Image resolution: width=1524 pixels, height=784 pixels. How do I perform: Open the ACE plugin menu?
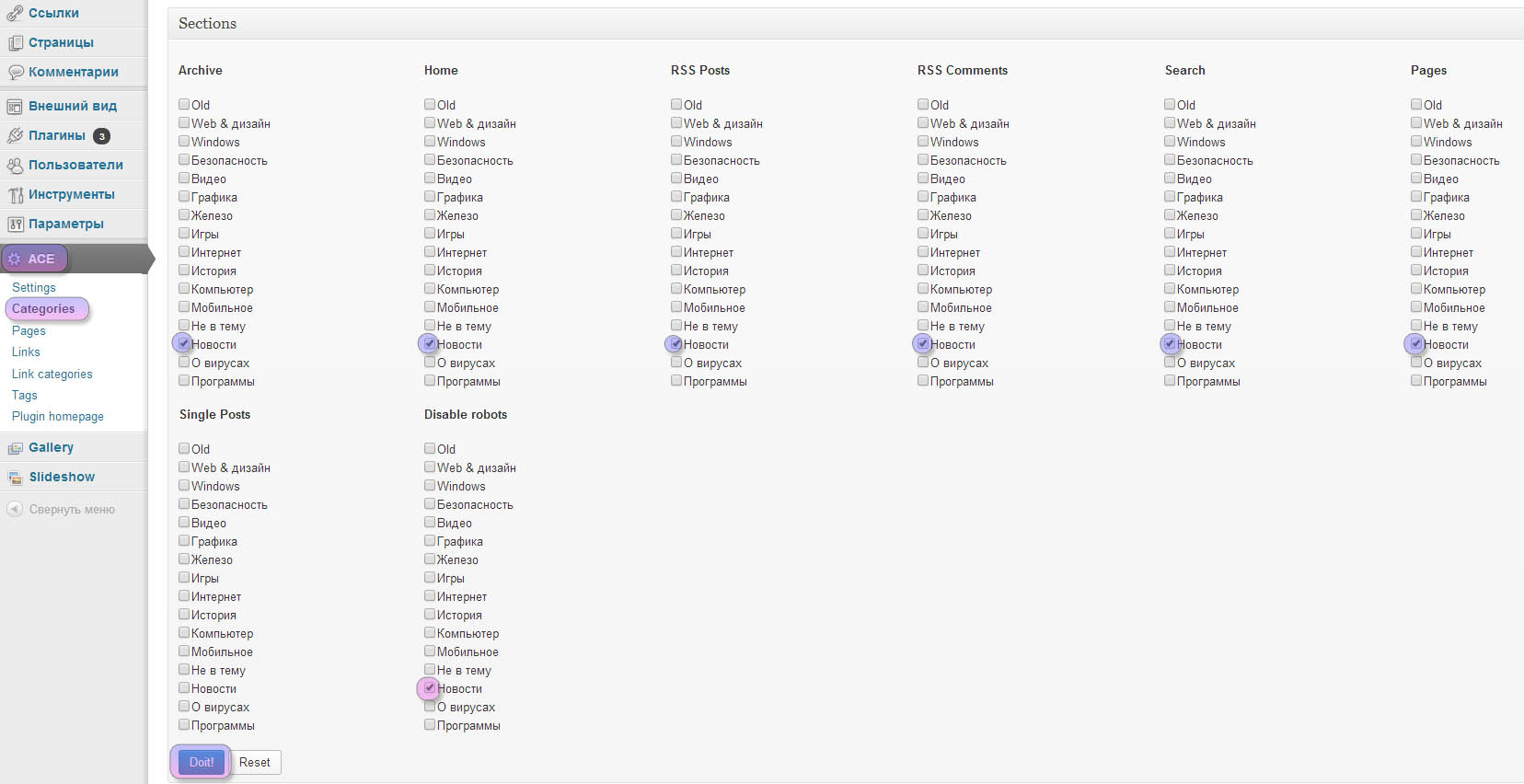[40, 259]
